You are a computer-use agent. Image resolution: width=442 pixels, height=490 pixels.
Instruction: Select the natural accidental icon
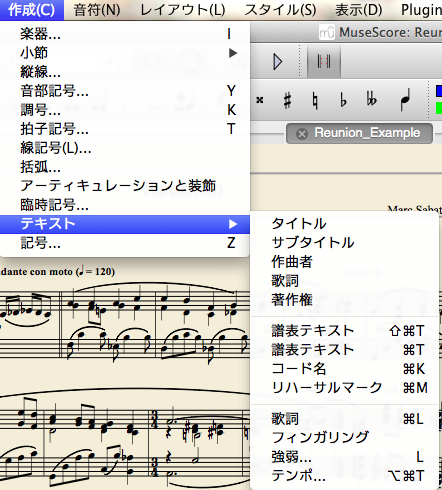[x=315, y=100]
